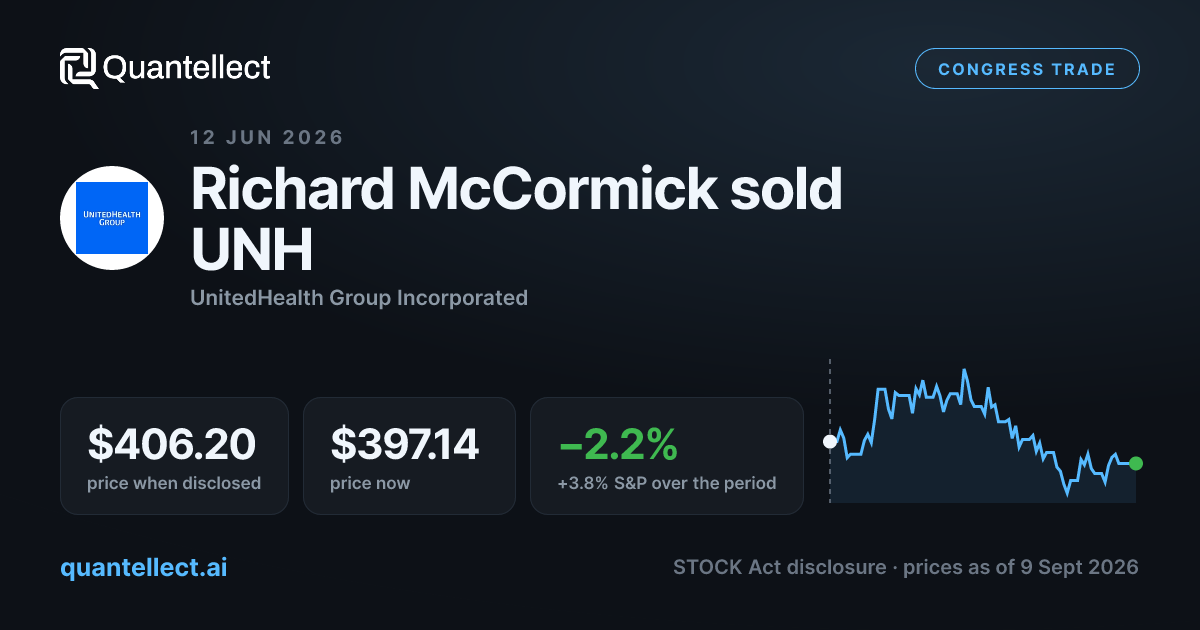
Task: Open the quantellect.ai link
Action: [x=143, y=567]
